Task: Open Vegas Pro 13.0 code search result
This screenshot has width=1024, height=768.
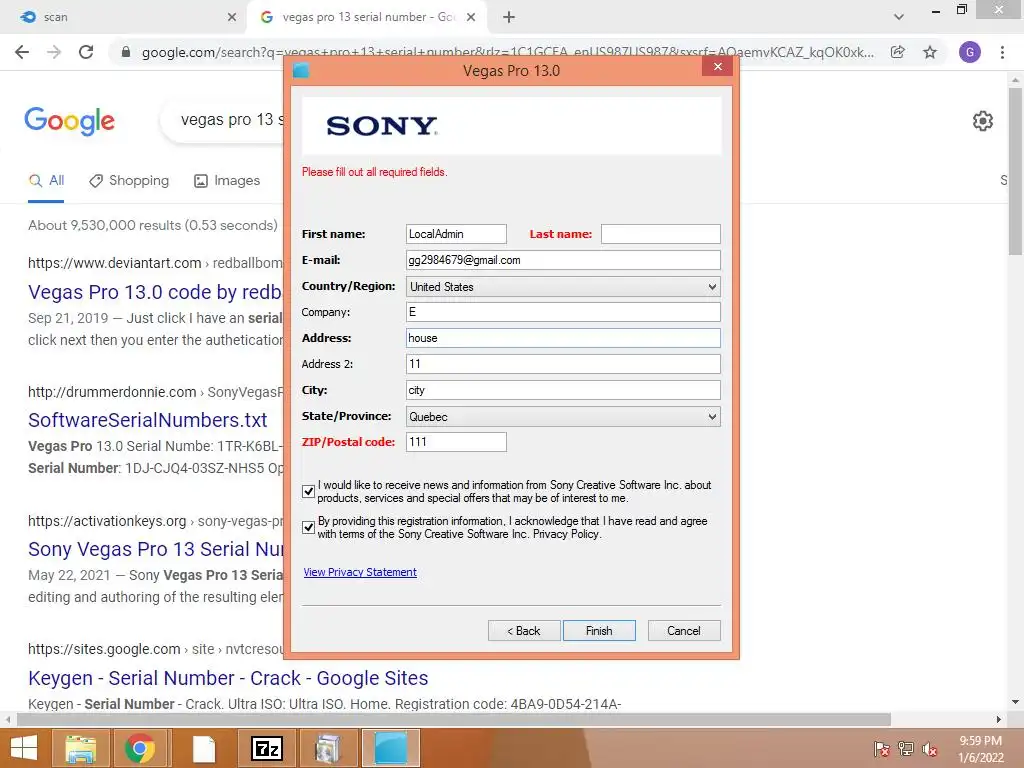Action: (154, 292)
